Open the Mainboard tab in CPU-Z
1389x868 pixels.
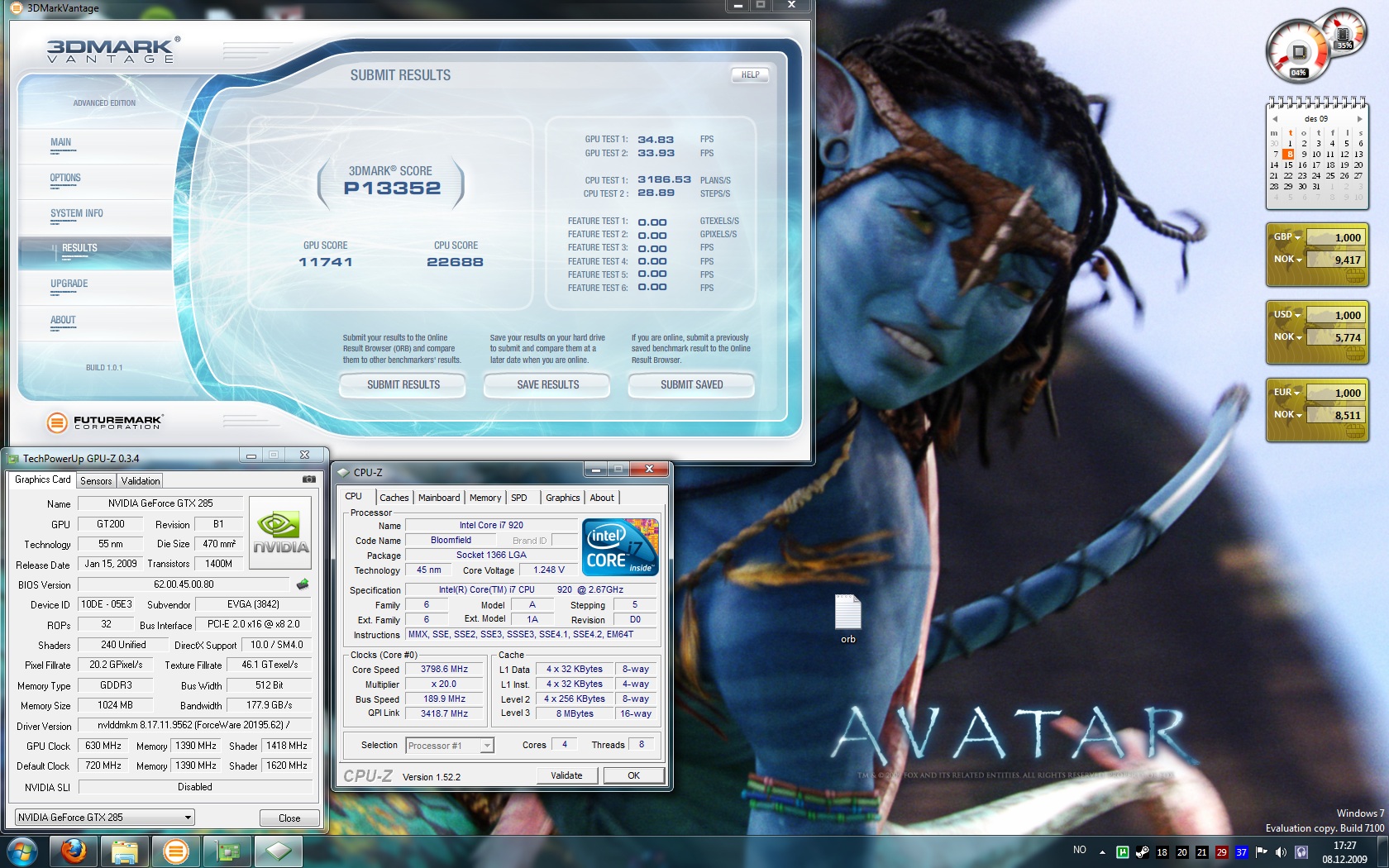point(439,498)
